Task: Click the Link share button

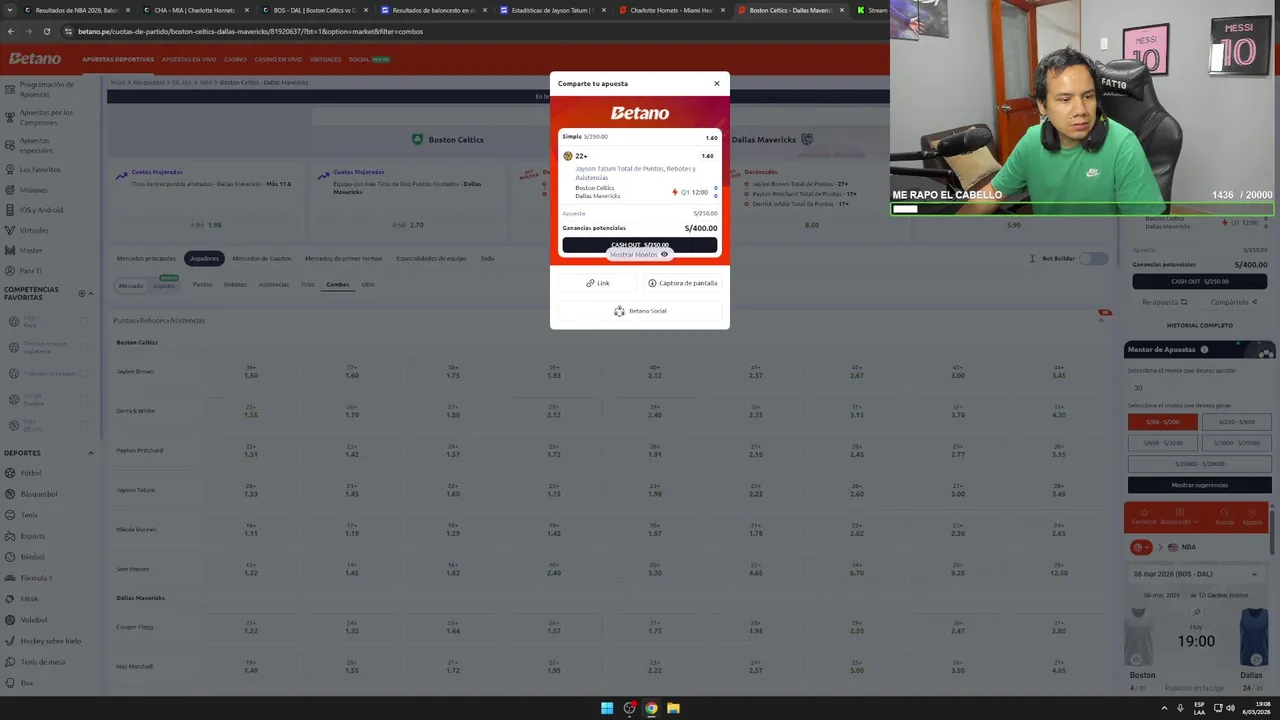Action: (598, 283)
